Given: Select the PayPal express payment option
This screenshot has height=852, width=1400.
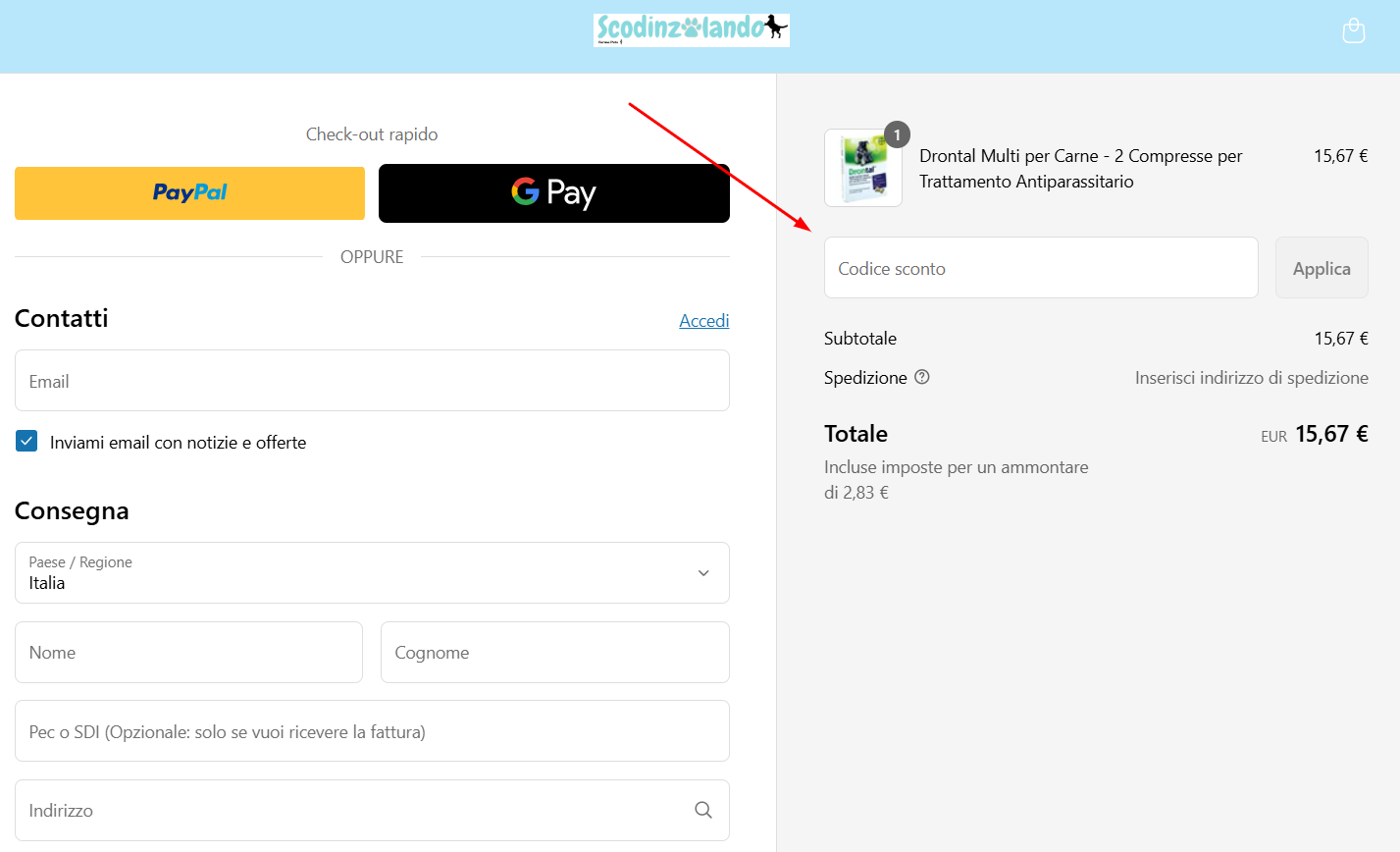Looking at the screenshot, I should pos(188,192).
